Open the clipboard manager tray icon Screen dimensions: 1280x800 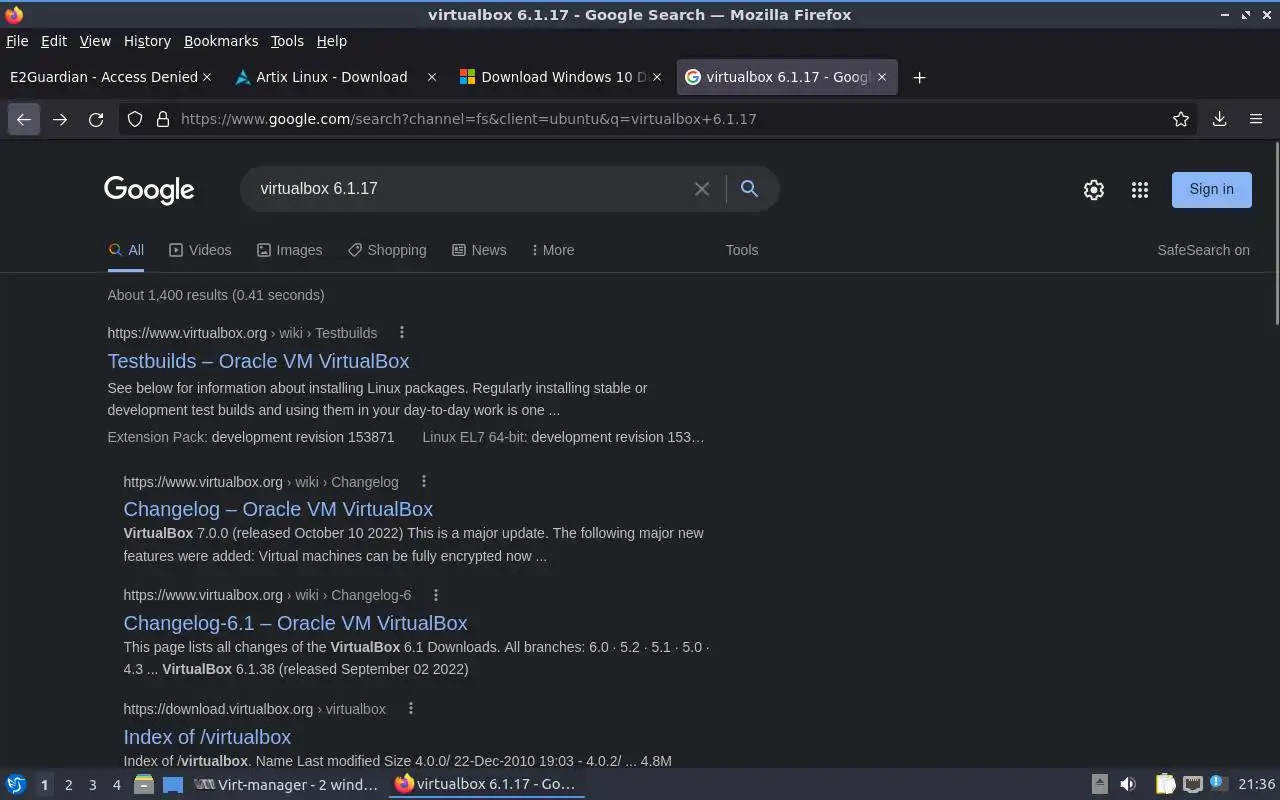1166,785
